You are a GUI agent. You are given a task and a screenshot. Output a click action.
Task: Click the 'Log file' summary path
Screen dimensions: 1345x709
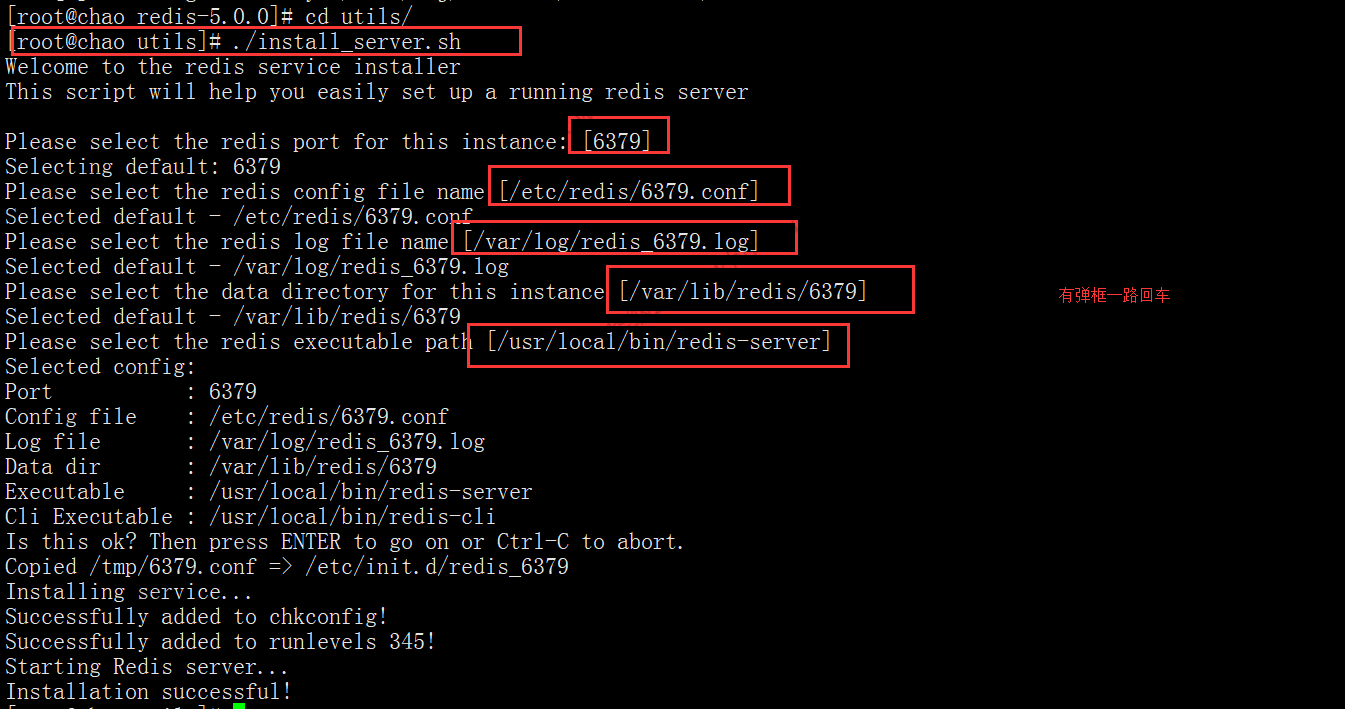tap(347, 441)
